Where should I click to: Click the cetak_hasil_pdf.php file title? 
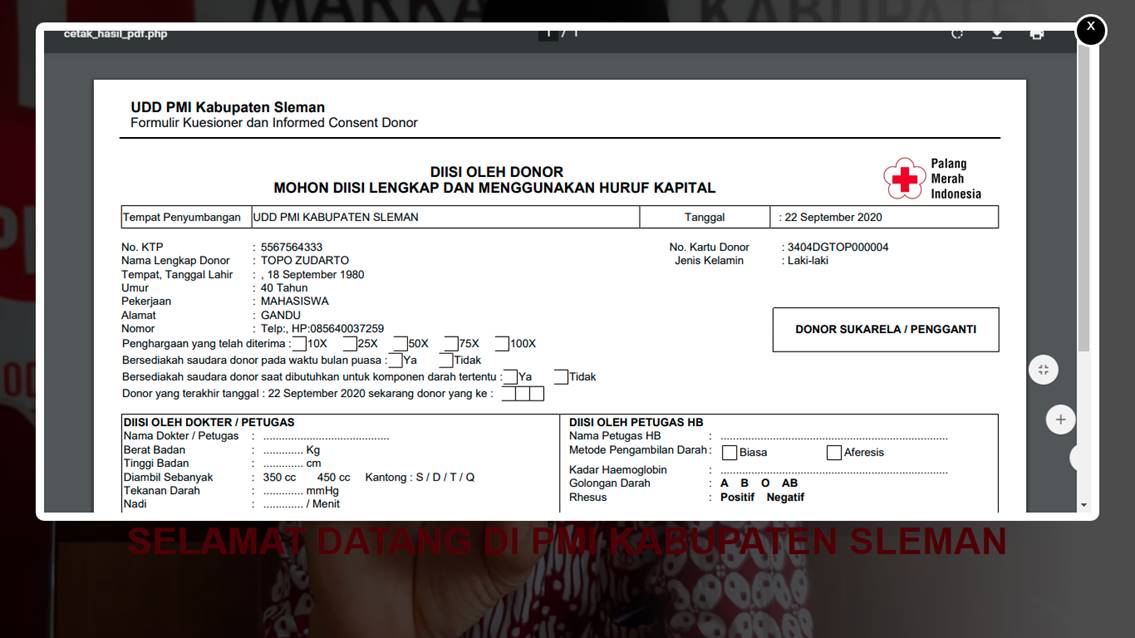(x=115, y=33)
